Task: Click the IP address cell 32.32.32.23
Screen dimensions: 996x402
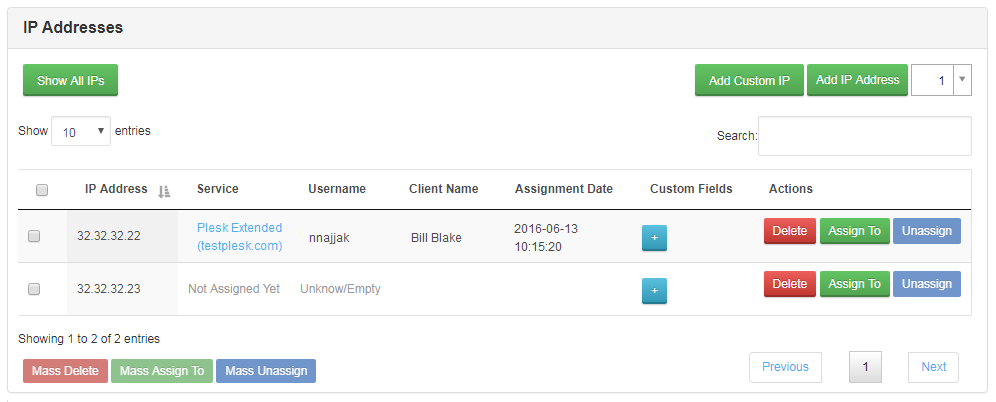Action: tap(109, 289)
